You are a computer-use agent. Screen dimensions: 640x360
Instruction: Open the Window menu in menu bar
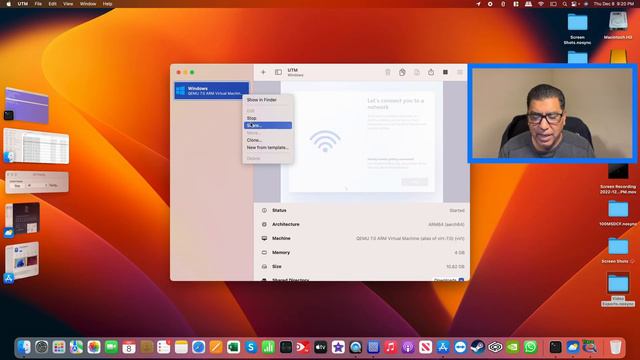(x=88, y=4)
